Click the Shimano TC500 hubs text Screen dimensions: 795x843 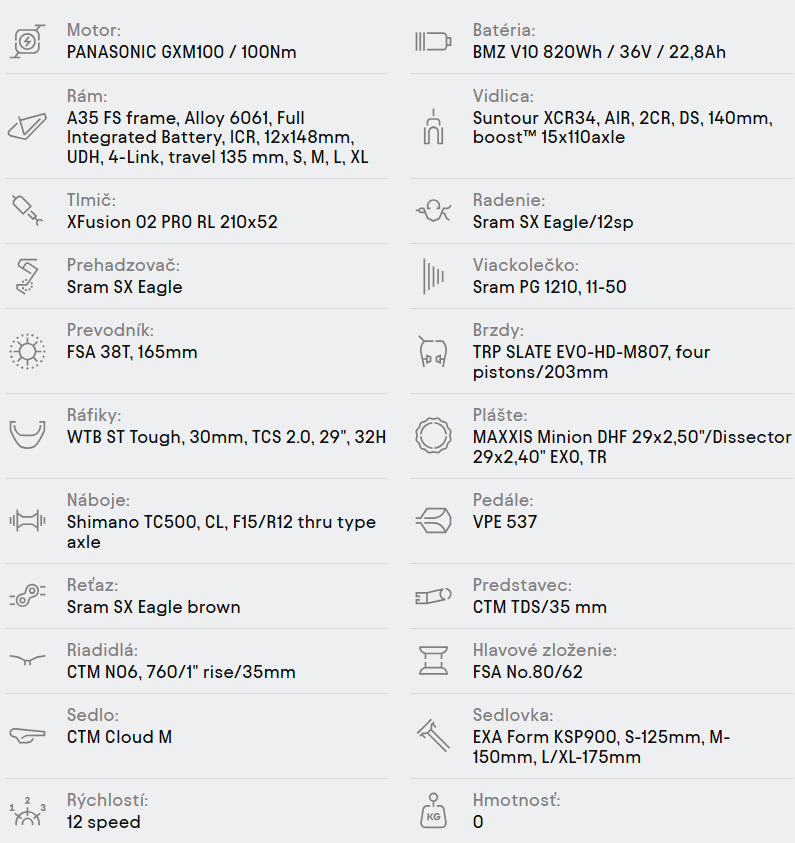coord(221,532)
